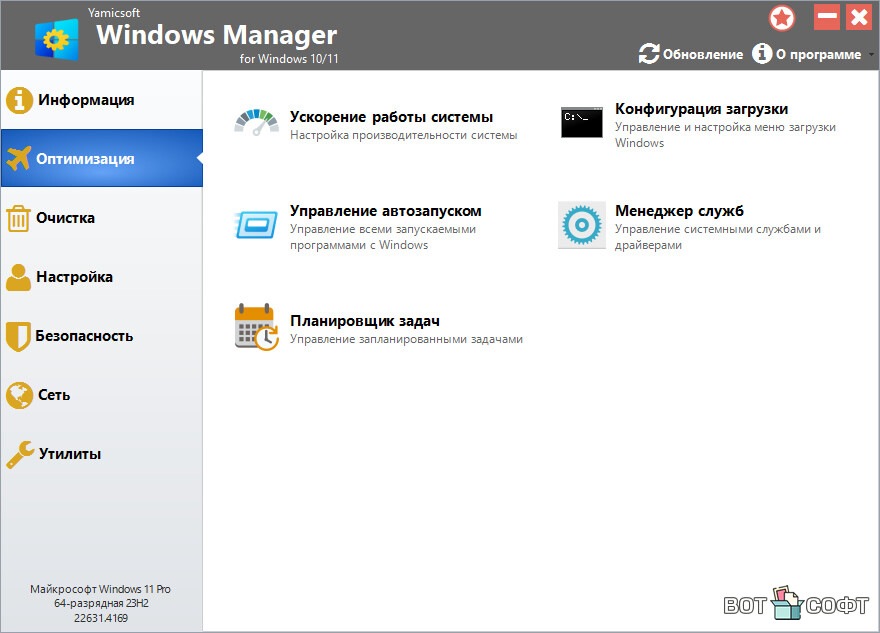This screenshot has width=880, height=633.
Task: Launch Планировщик задач from the list
Action: pyautogui.click(x=364, y=321)
